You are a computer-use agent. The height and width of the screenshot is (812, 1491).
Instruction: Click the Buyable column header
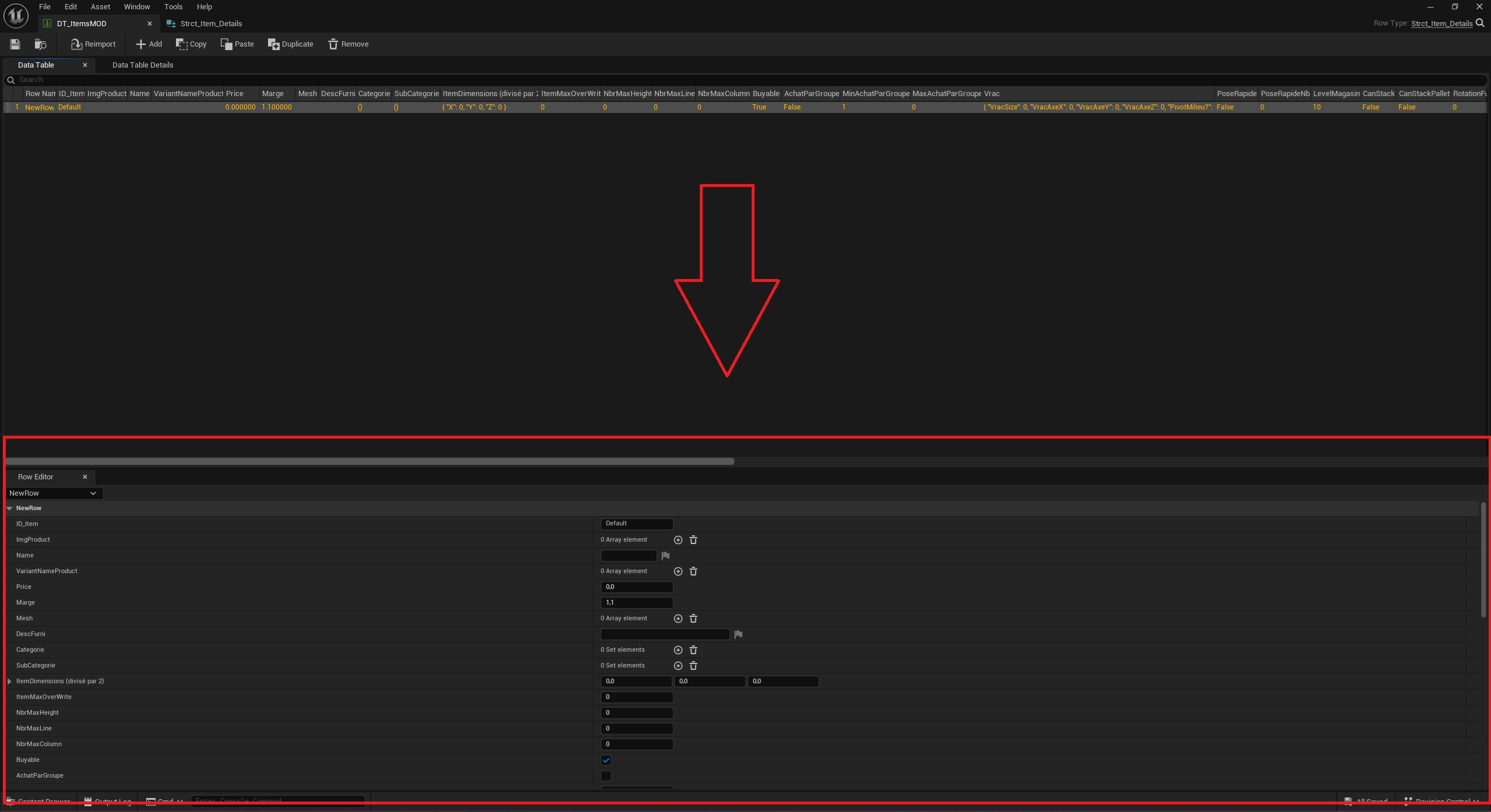[x=766, y=94]
